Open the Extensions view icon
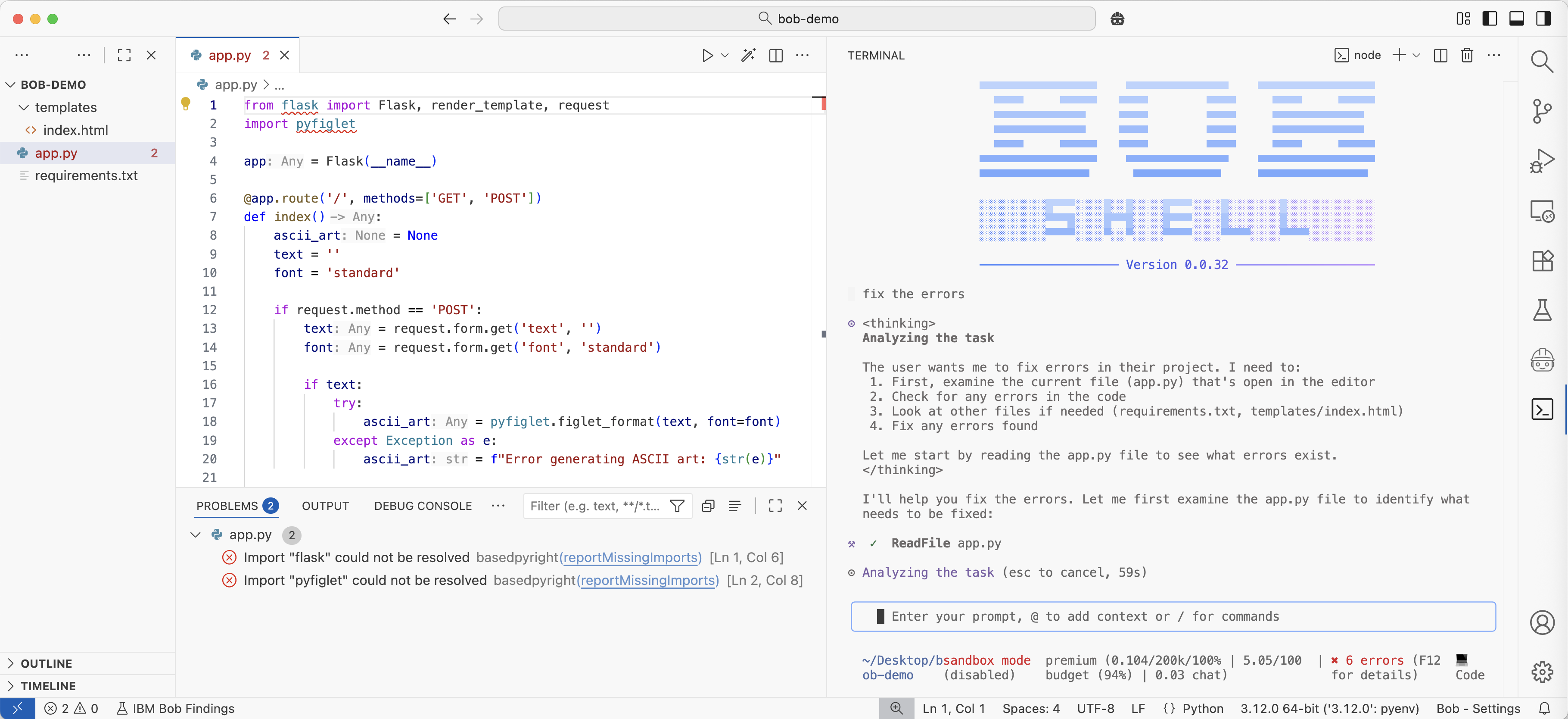Screen dimensions: 1568x719 (x=1542, y=261)
